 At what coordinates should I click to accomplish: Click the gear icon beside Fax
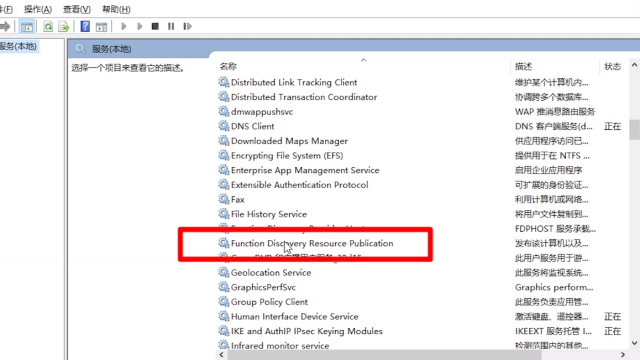(224, 199)
